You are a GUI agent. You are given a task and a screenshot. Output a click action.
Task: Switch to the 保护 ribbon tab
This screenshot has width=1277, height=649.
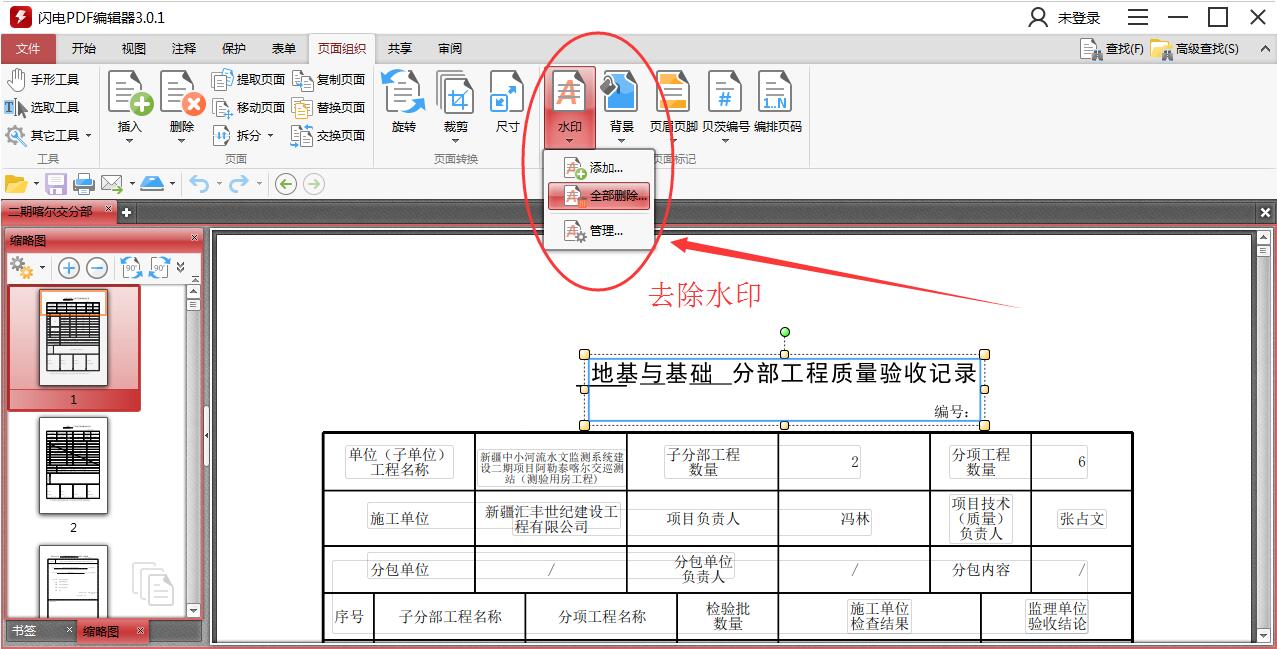click(x=234, y=48)
